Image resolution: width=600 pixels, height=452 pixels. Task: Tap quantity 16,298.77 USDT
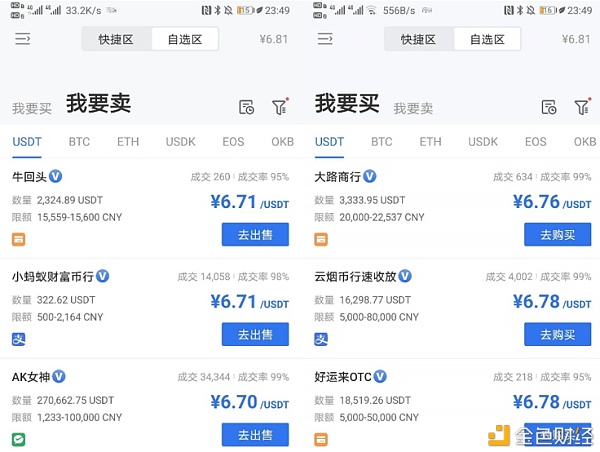(375, 300)
